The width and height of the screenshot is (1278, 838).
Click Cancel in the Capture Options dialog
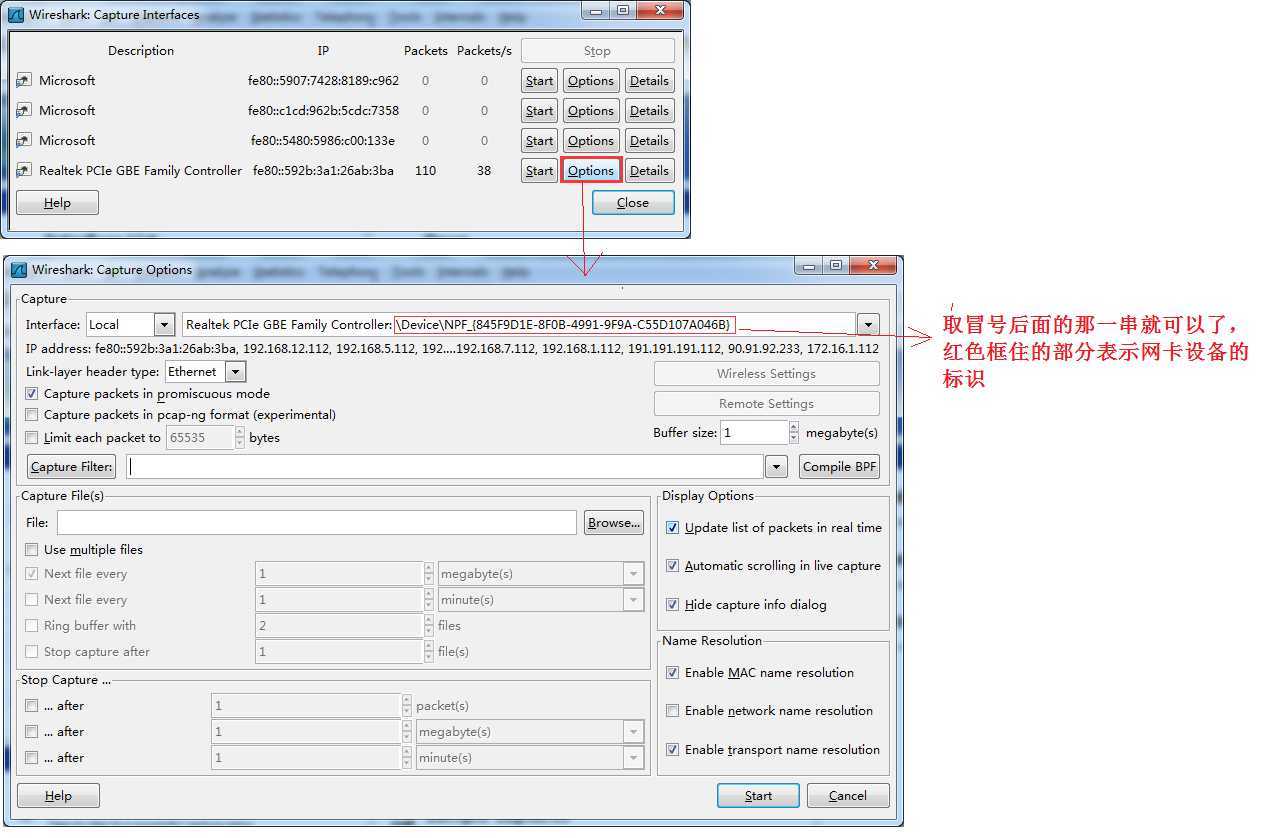coord(848,796)
